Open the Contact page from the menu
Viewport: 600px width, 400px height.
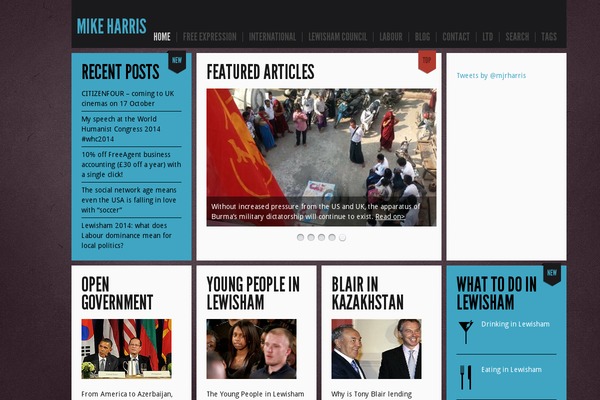[x=456, y=37]
